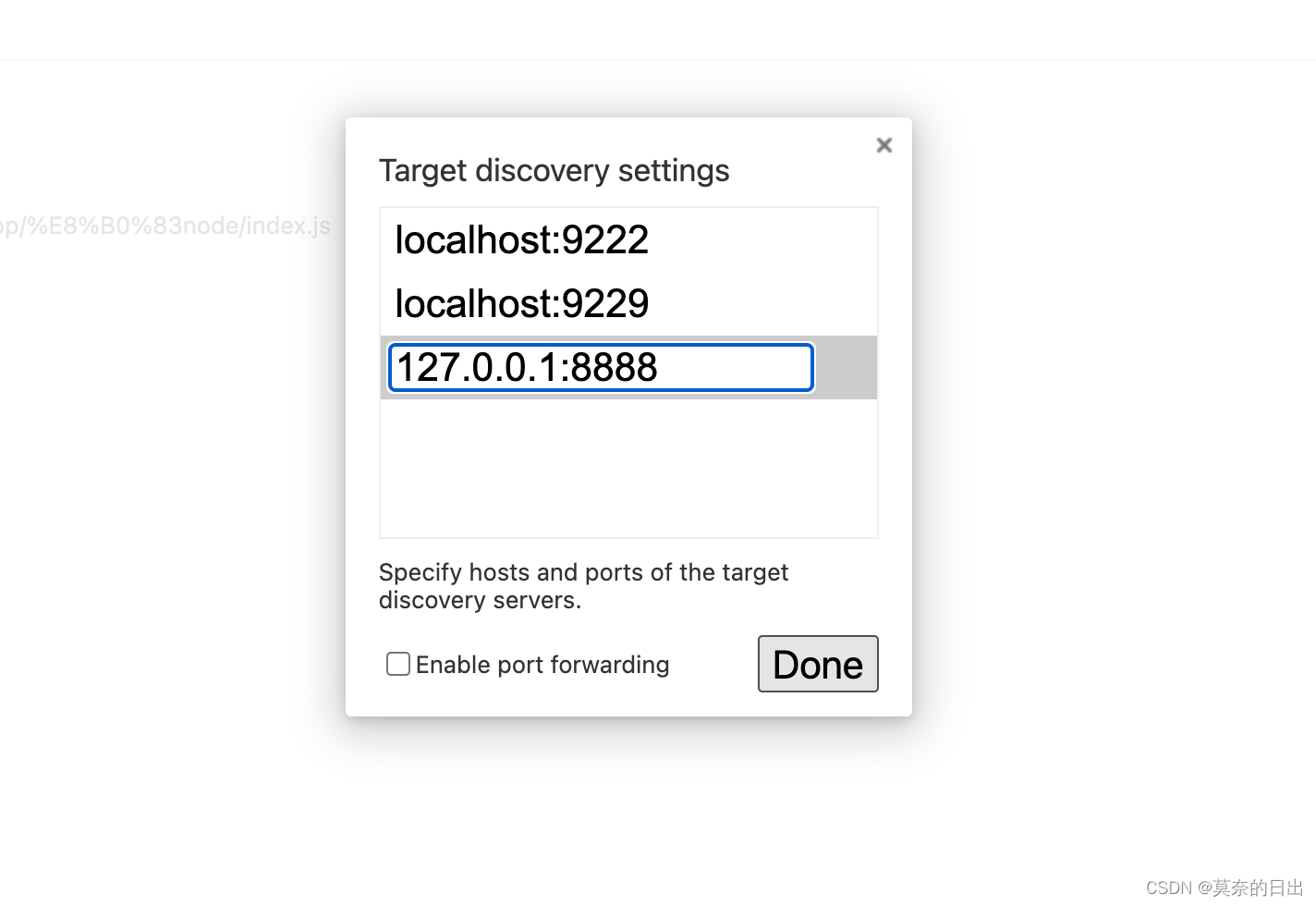Click the Specify hosts and ports description text
Viewport: 1316px width, 906px height.
click(x=583, y=573)
